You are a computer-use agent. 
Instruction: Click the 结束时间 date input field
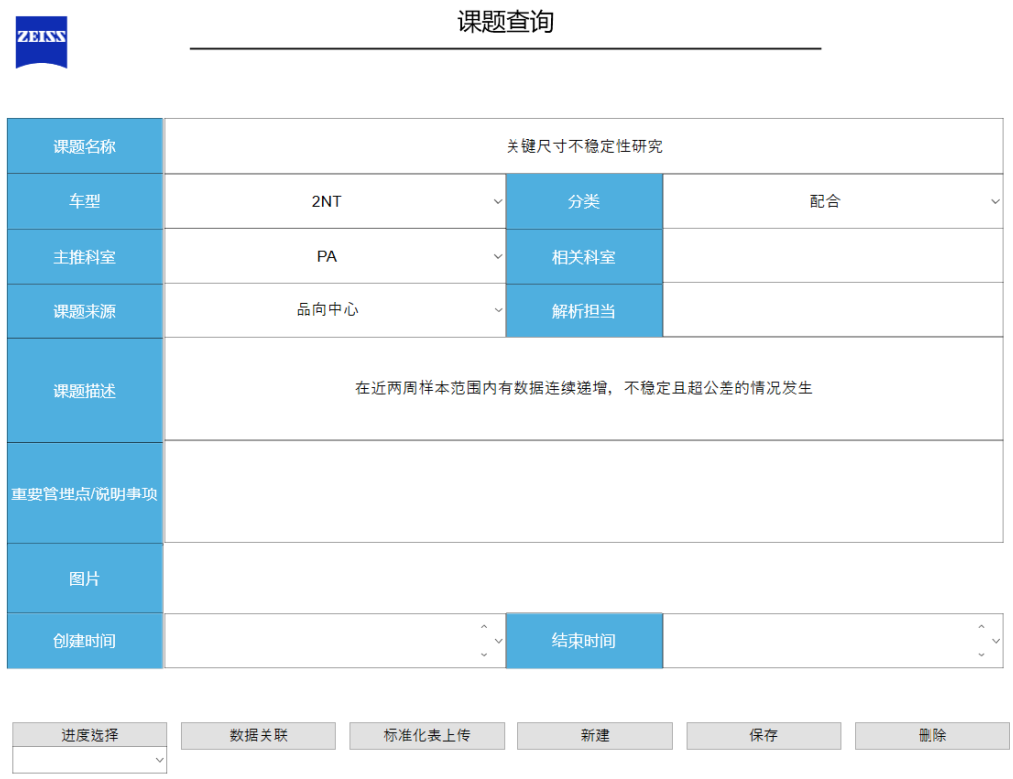(833, 641)
